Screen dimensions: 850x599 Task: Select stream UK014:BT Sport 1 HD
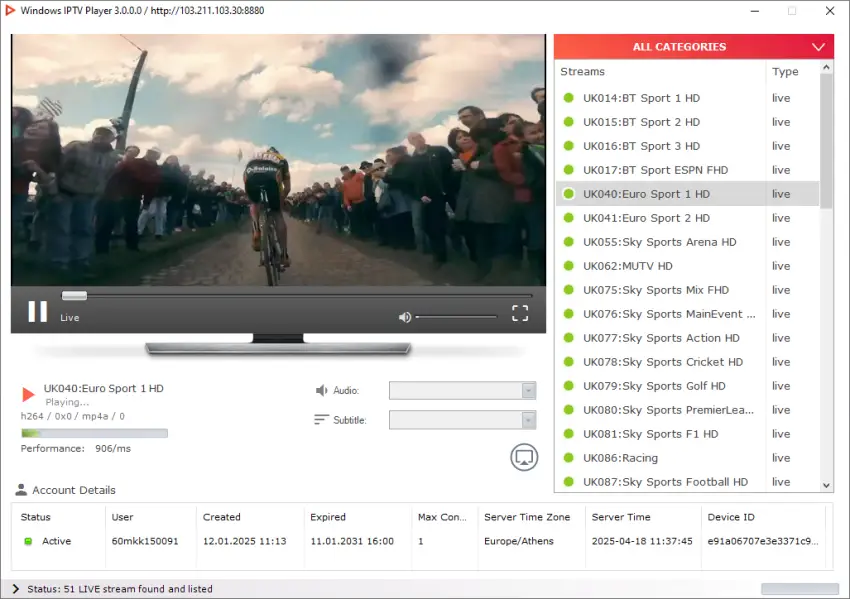tap(687, 98)
